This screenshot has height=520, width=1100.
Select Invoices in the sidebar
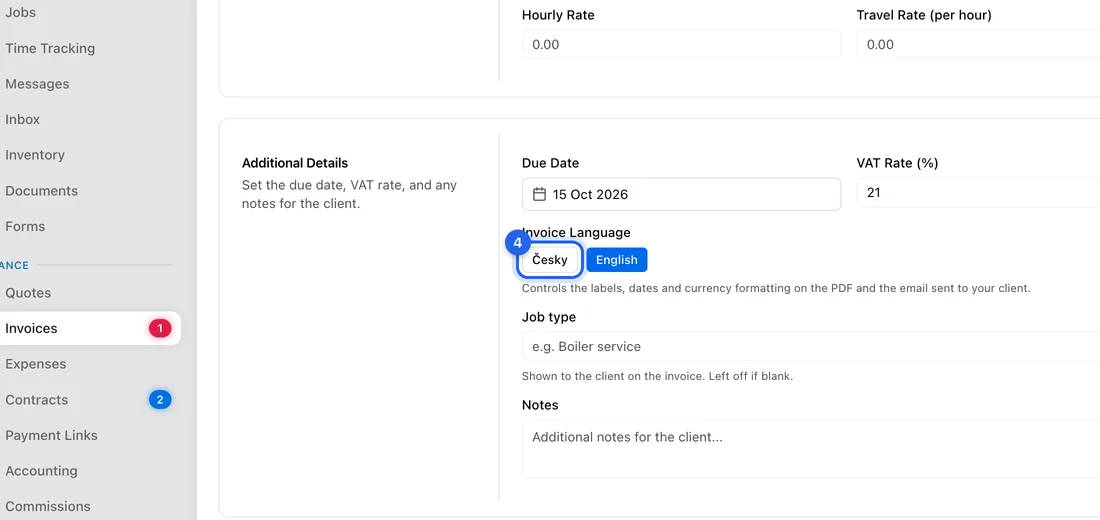click(x=88, y=328)
